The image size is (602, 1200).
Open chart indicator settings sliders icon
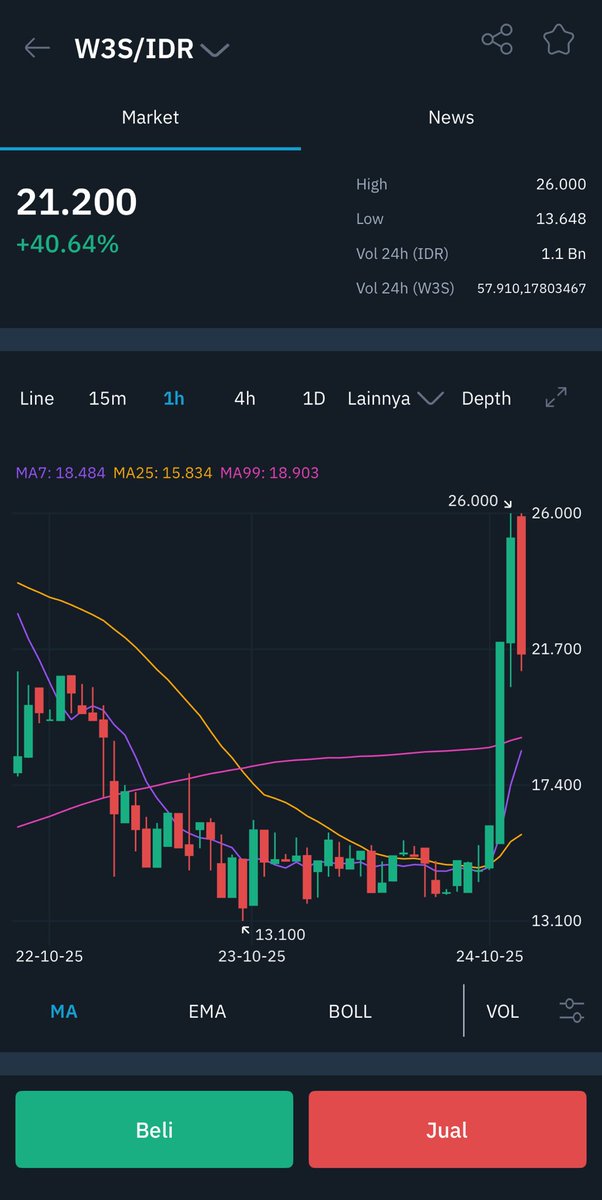coord(572,1010)
